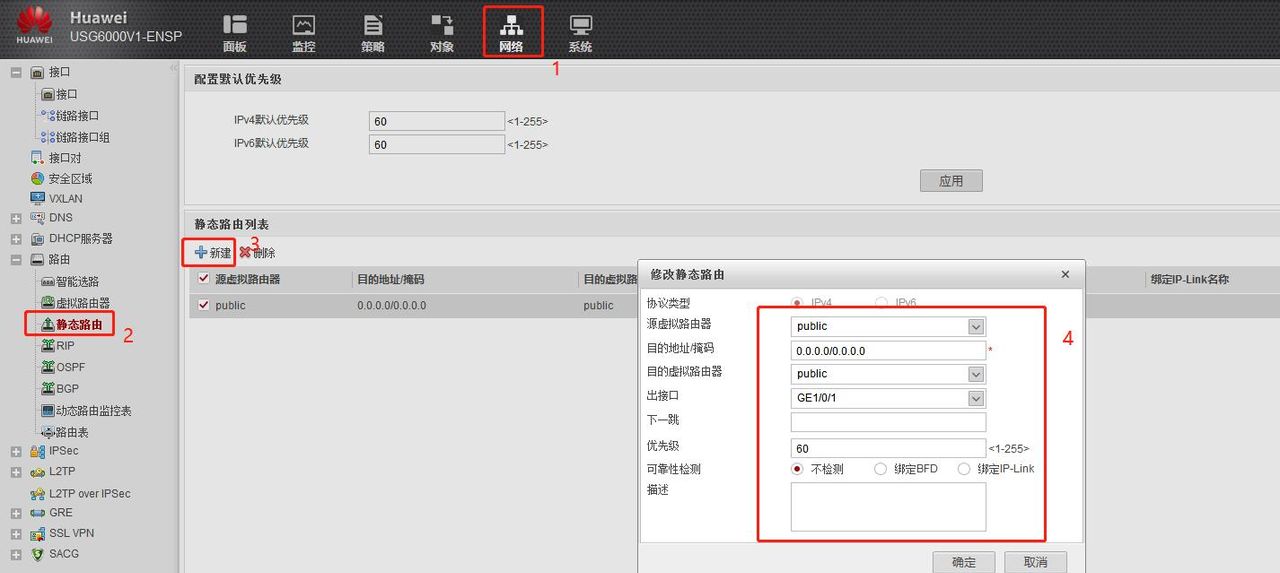Click 绑定IP-Link名称 column header
Viewport: 1280px width, 573px height.
pyautogui.click(x=1190, y=280)
